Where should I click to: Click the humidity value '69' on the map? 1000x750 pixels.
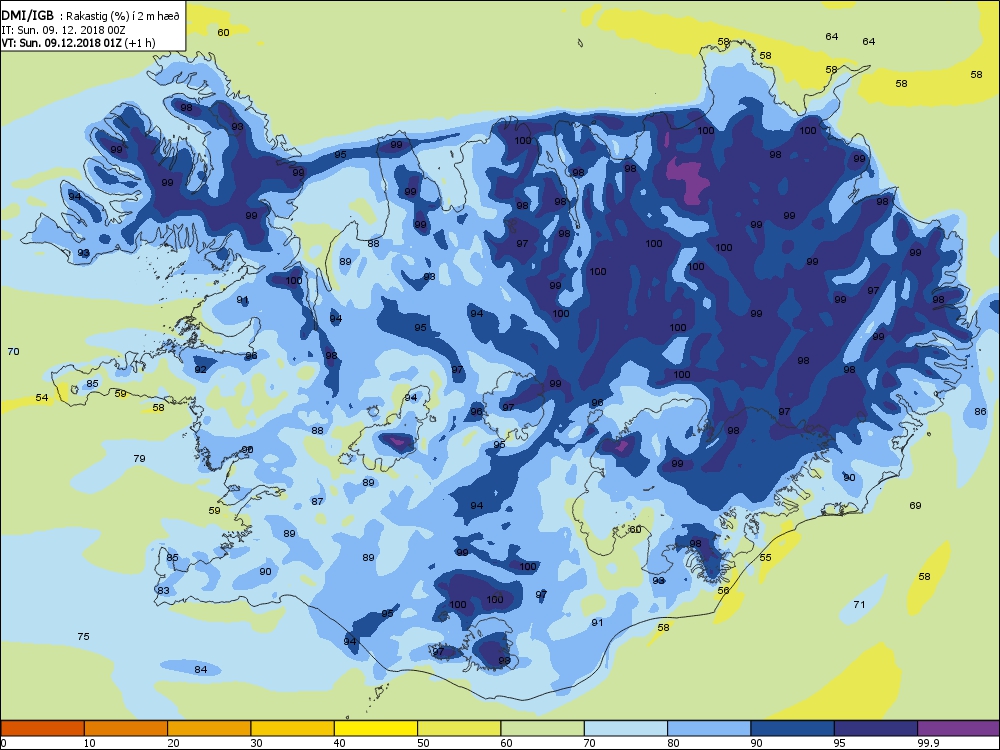pos(915,505)
